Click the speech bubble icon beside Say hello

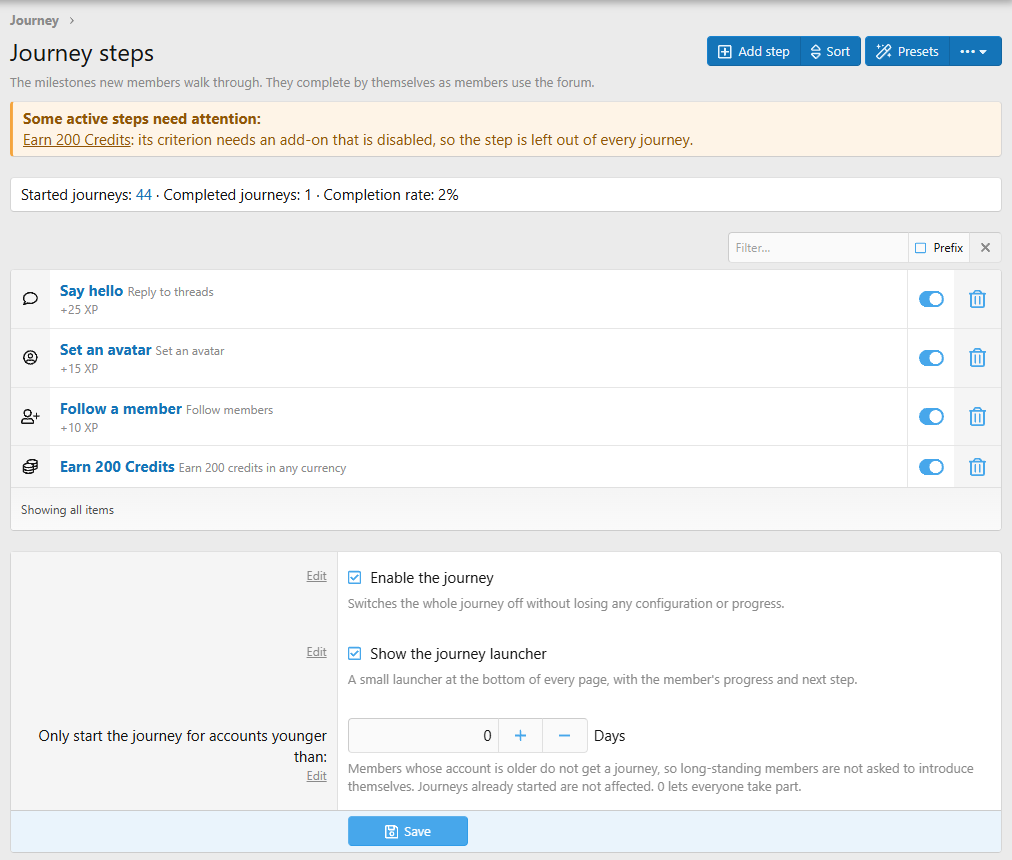30,299
